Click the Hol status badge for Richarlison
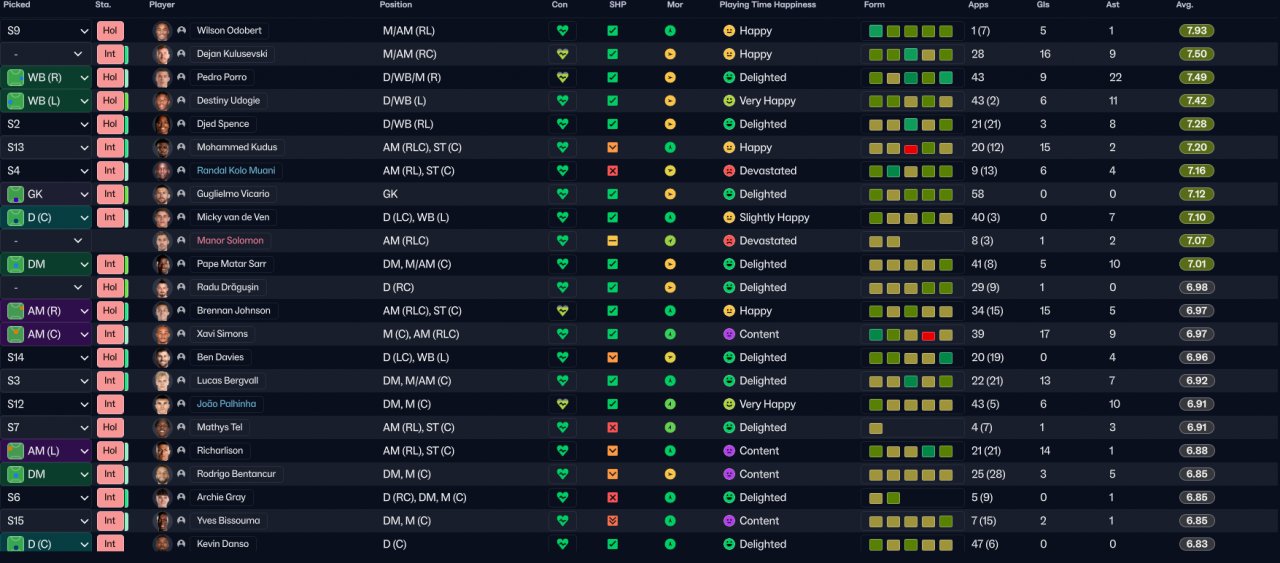1280x563 pixels. (x=110, y=451)
